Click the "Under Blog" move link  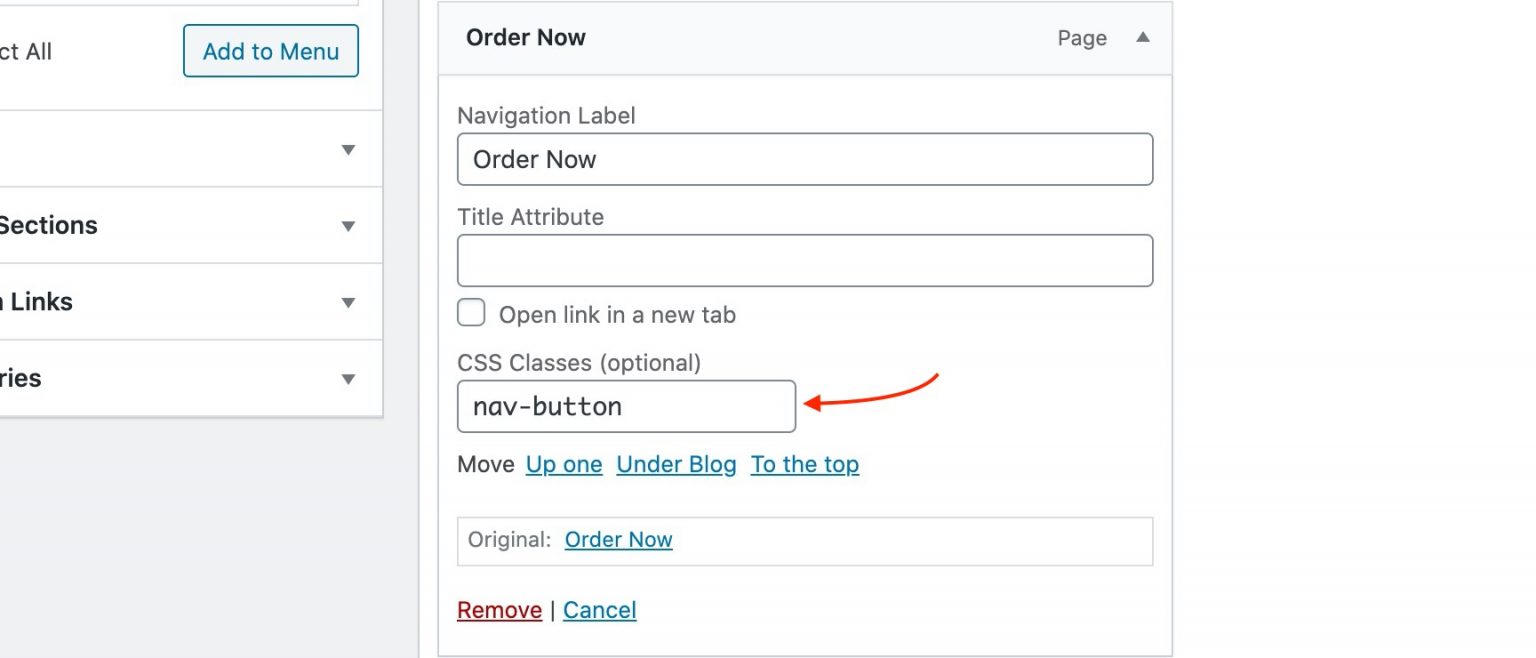pos(676,464)
